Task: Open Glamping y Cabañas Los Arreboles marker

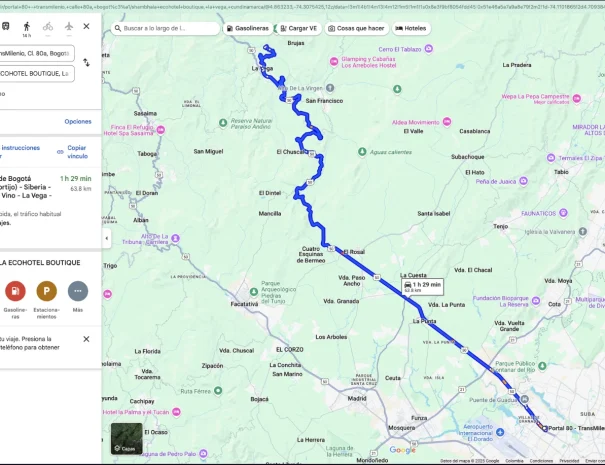Action: 334,61
